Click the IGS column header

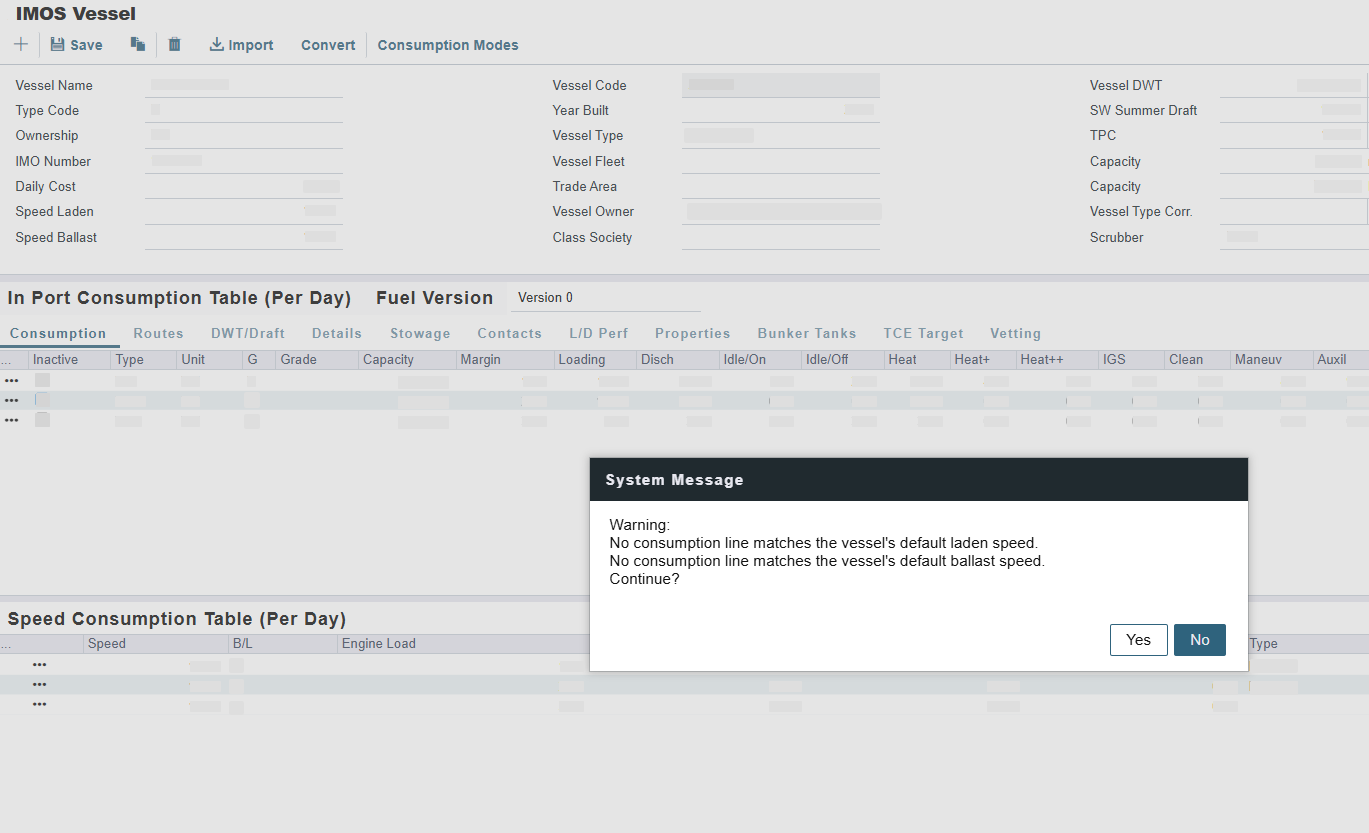click(x=1131, y=360)
